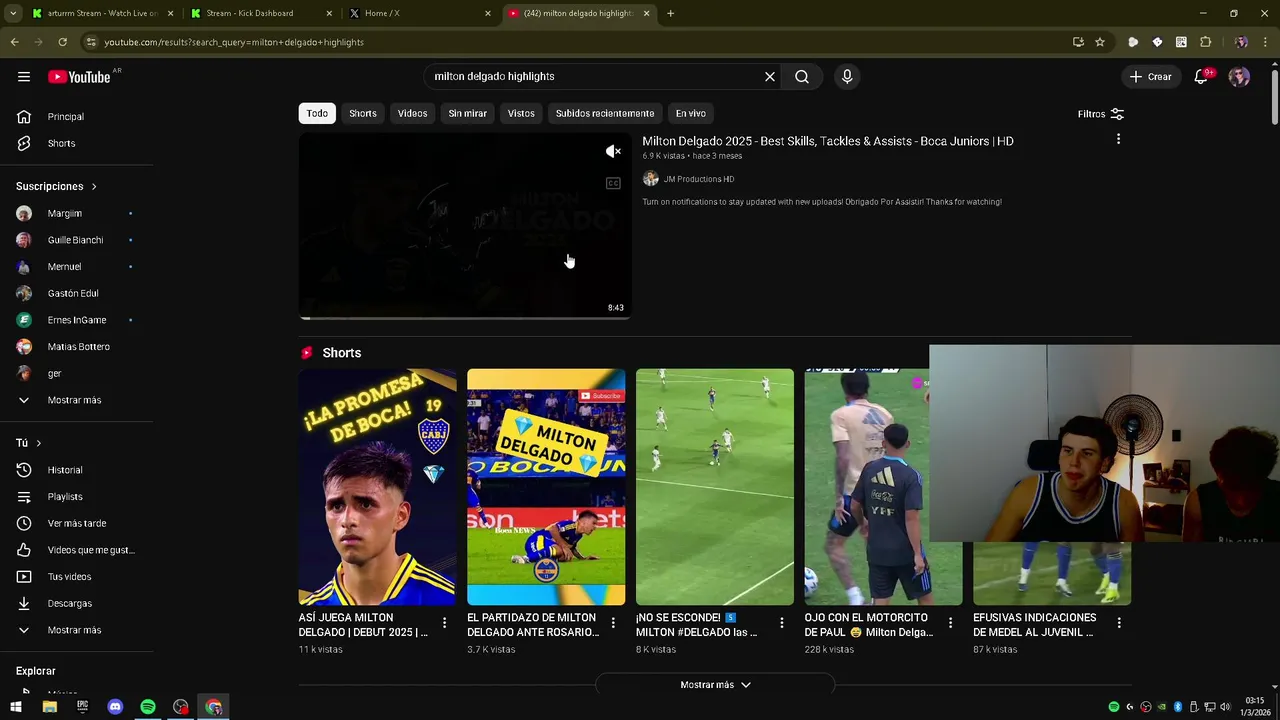Image resolution: width=1280 pixels, height=720 pixels.
Task: Reload the page in Chrome
Action: pyautogui.click(x=62, y=42)
